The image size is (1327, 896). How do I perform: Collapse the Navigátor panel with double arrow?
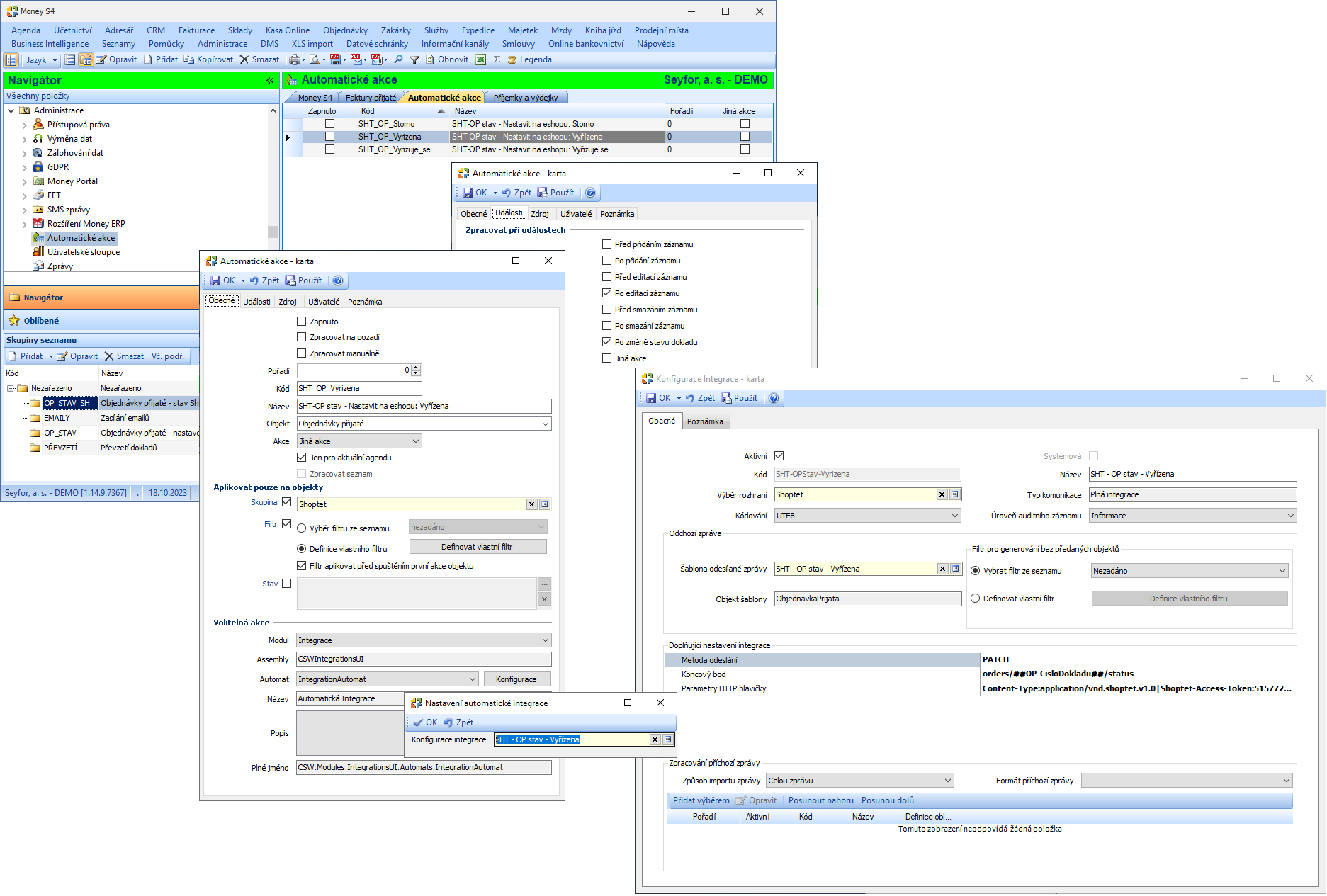pos(270,81)
